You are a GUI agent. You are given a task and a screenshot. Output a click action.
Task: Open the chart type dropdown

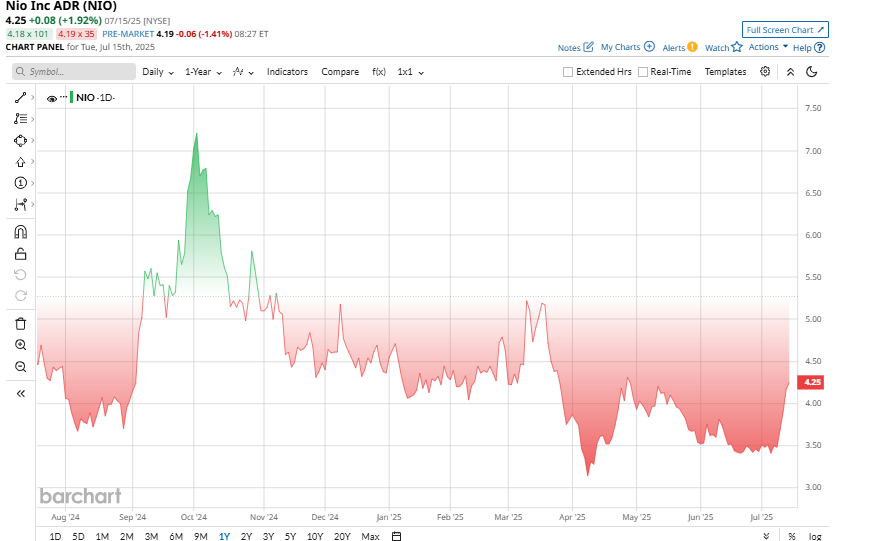[x=244, y=72]
